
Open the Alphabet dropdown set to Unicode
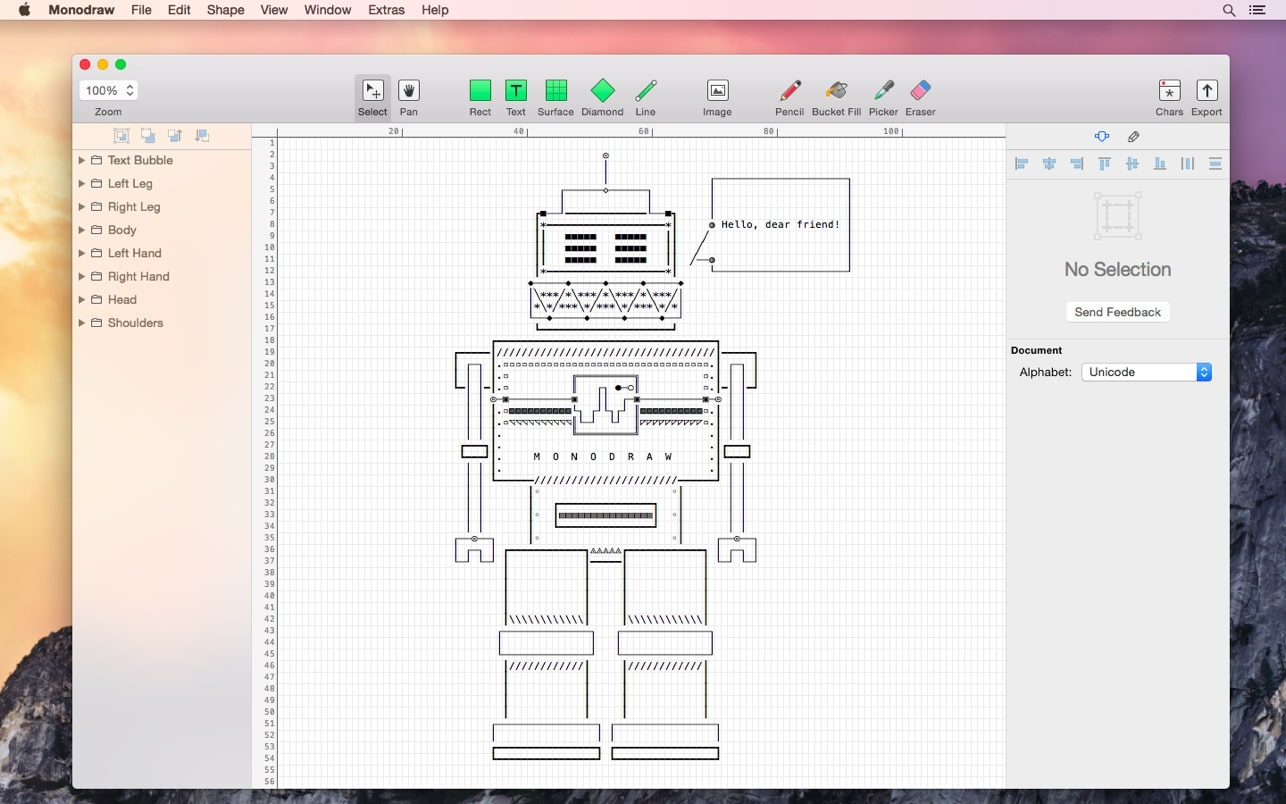point(1146,371)
